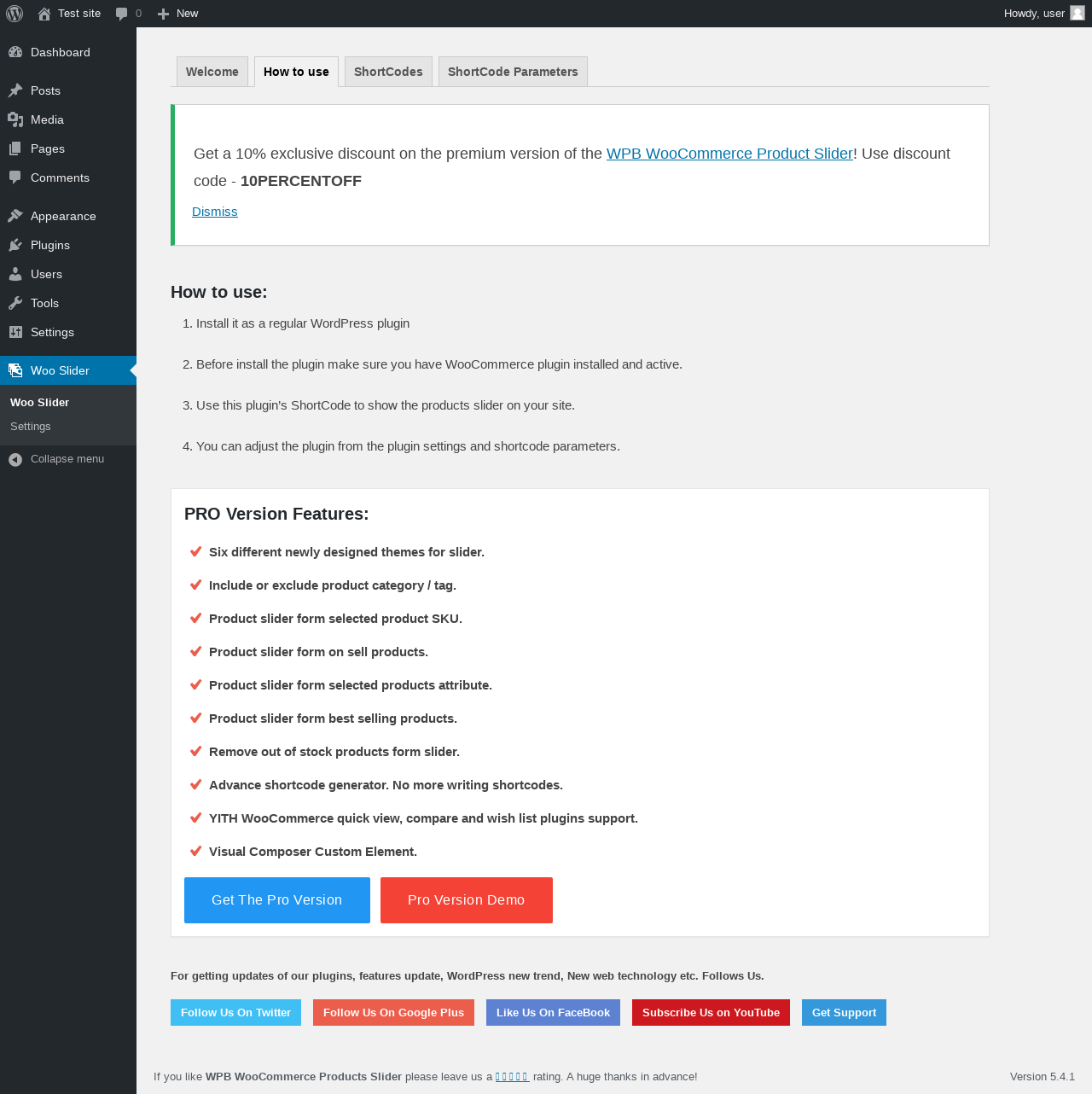Click Like Us On FaceBook

(553, 1013)
